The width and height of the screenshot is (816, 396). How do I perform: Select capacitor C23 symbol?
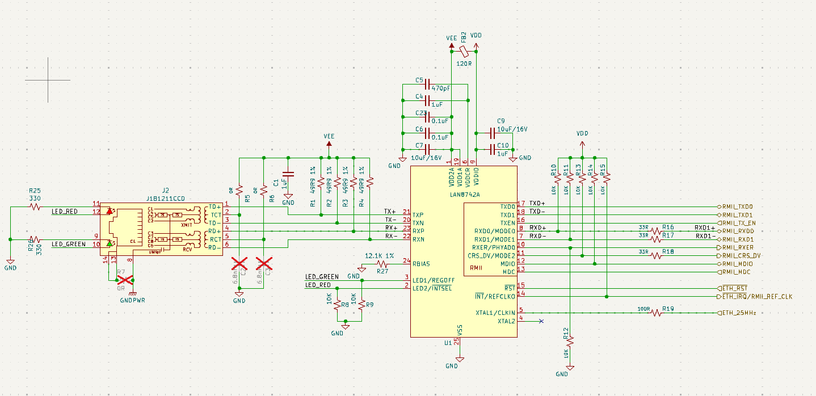(x=427, y=117)
